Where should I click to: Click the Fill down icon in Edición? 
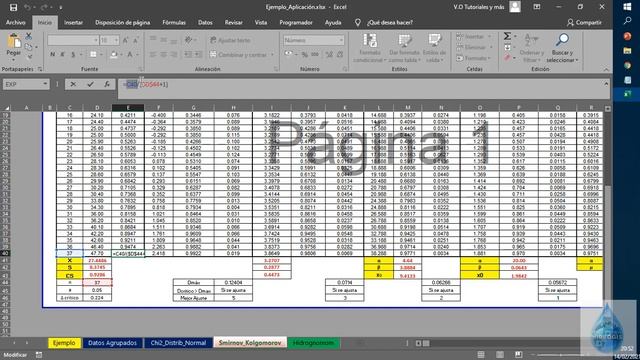coord(507,47)
